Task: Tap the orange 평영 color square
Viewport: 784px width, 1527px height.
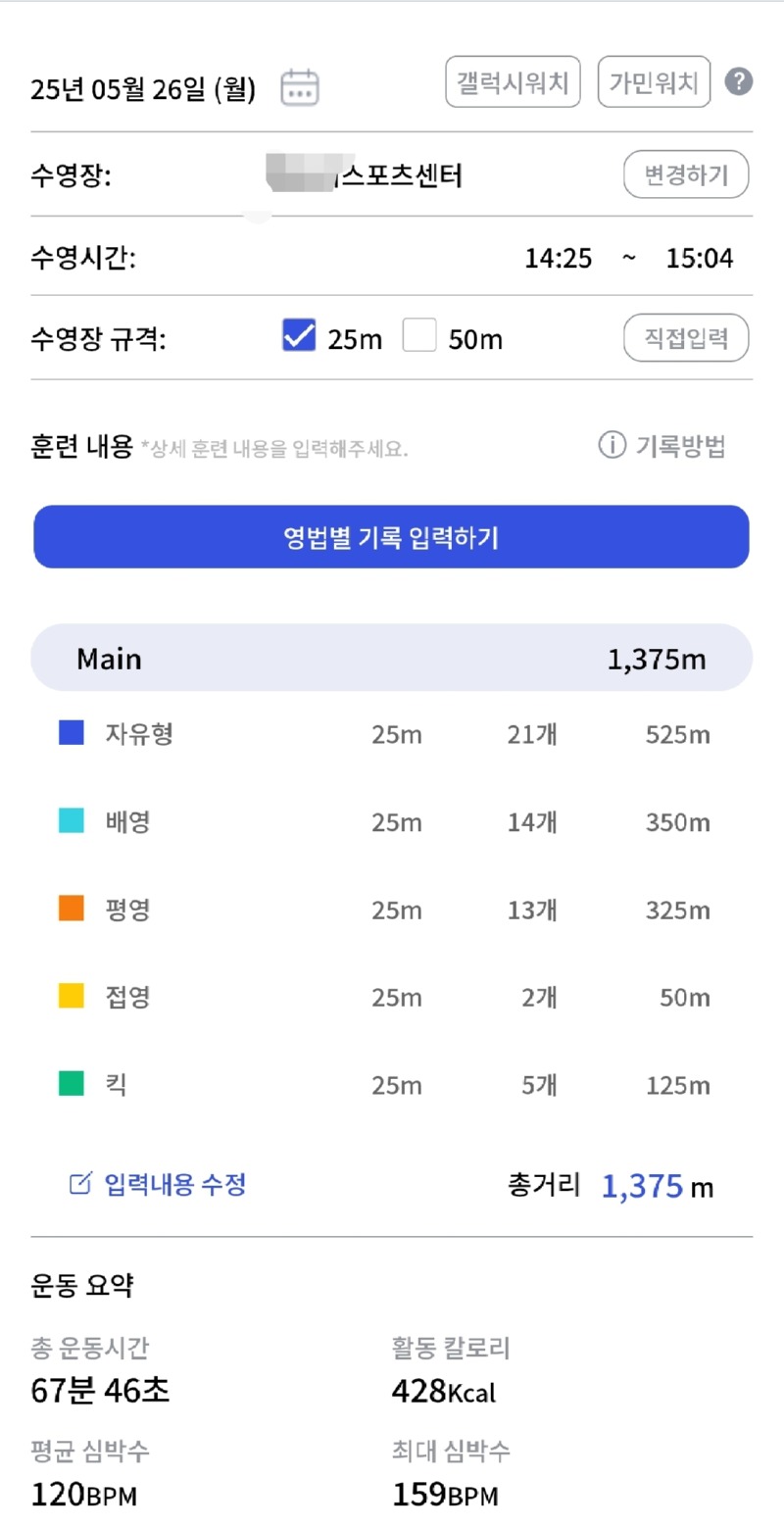Action: (72, 910)
